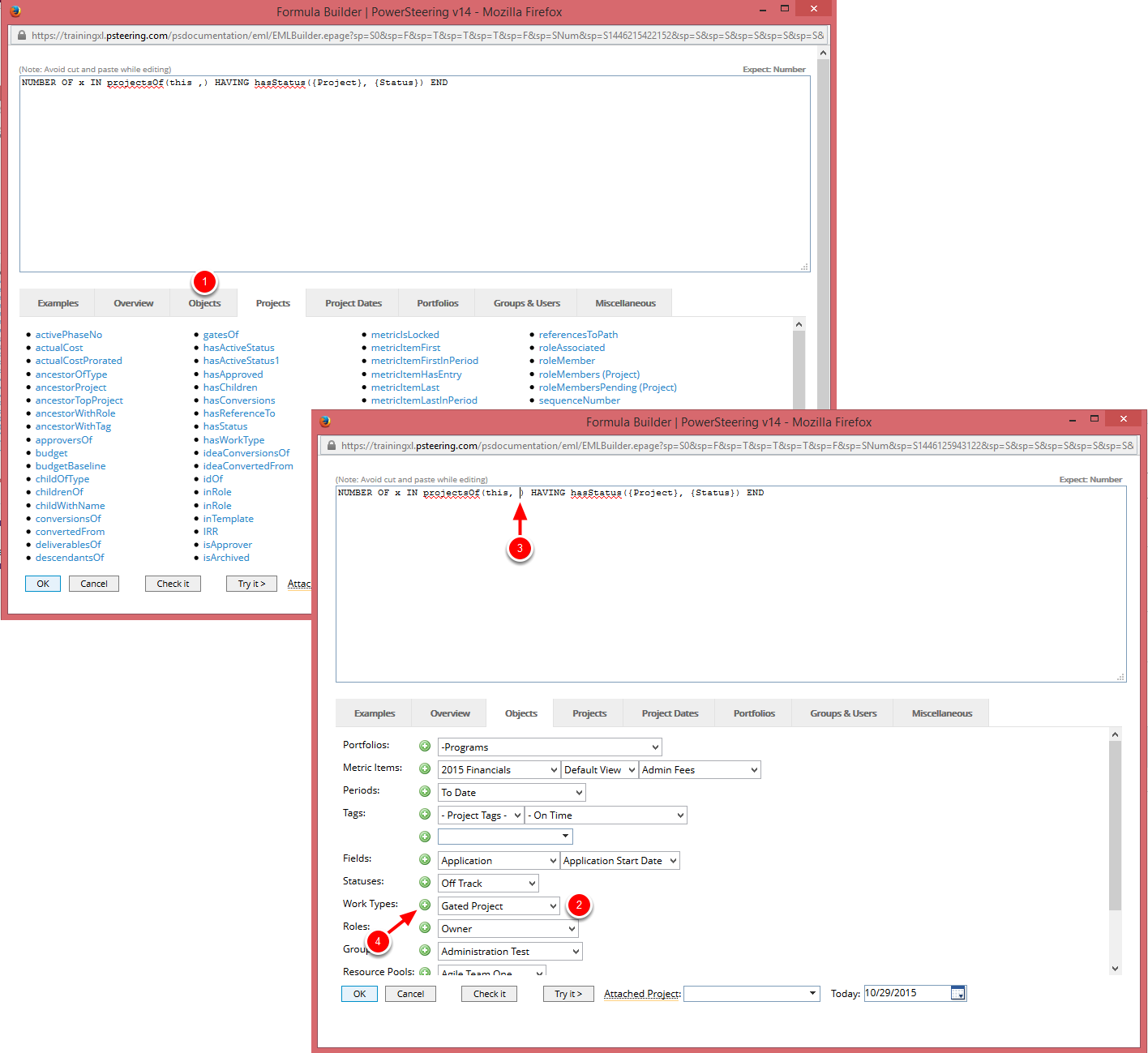Click Try it > button in front window

568,994
